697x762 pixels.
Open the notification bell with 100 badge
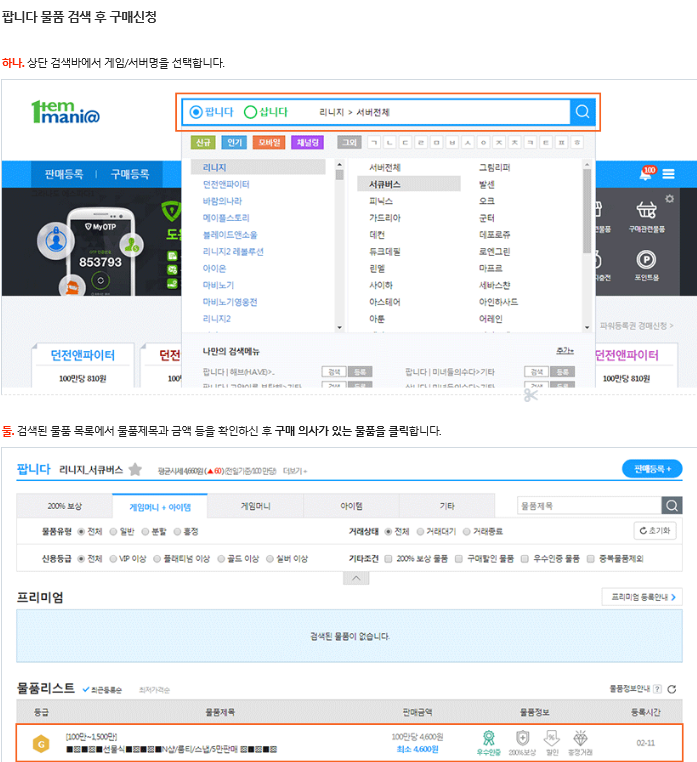coord(646,173)
